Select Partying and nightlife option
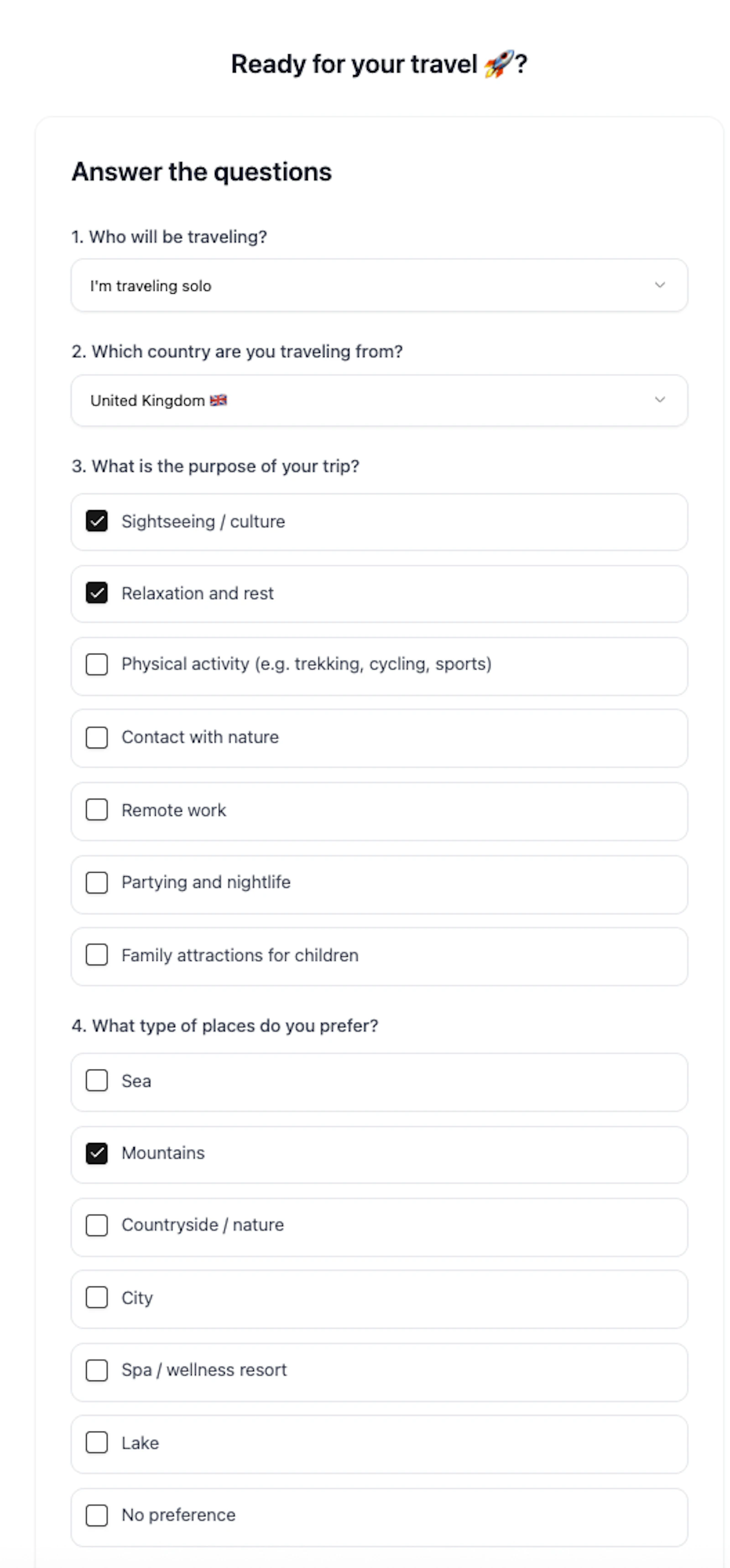730x1568 pixels. (x=97, y=883)
